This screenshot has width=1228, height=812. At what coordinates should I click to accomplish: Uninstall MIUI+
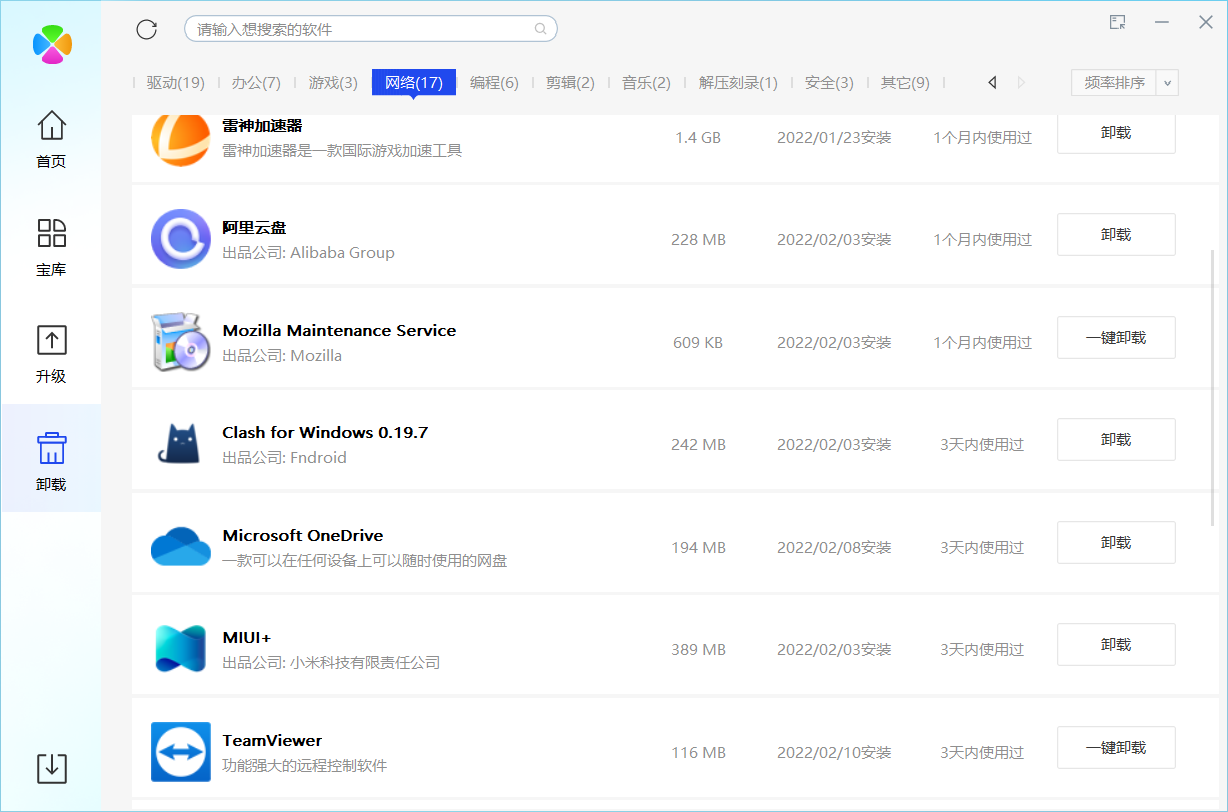pyautogui.click(x=1116, y=644)
